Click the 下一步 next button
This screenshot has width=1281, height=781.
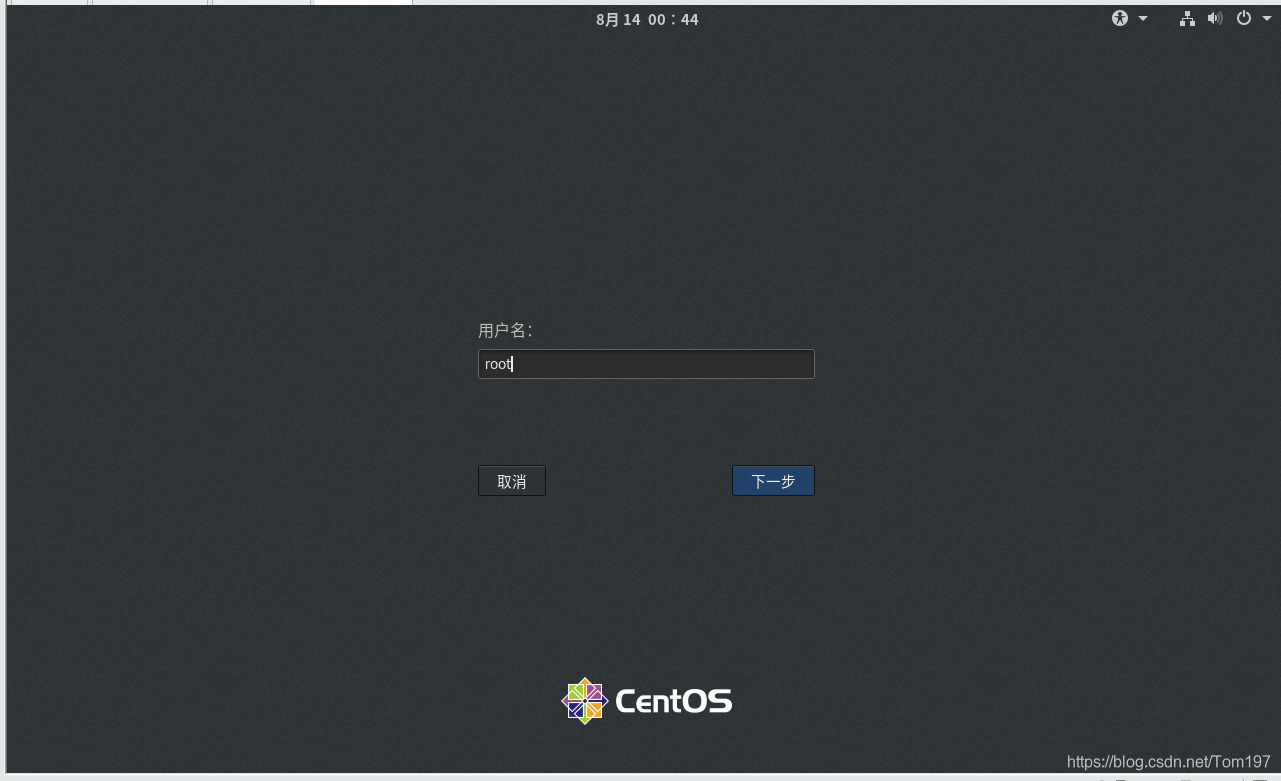773,481
